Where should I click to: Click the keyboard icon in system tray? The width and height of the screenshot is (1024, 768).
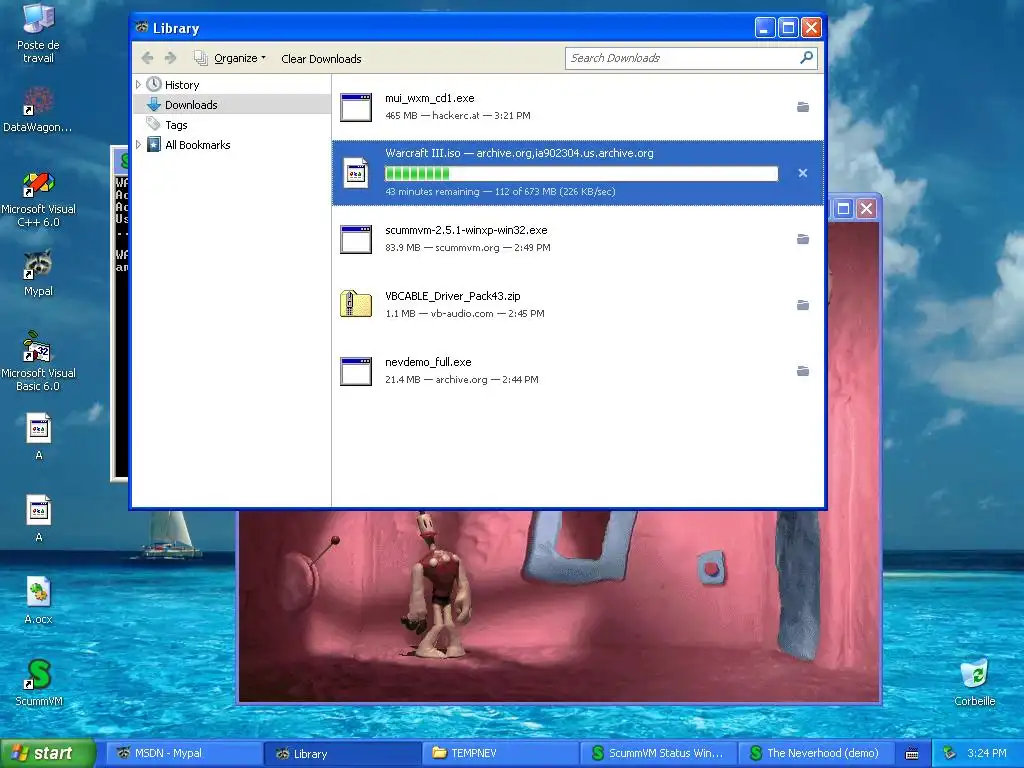click(912, 754)
